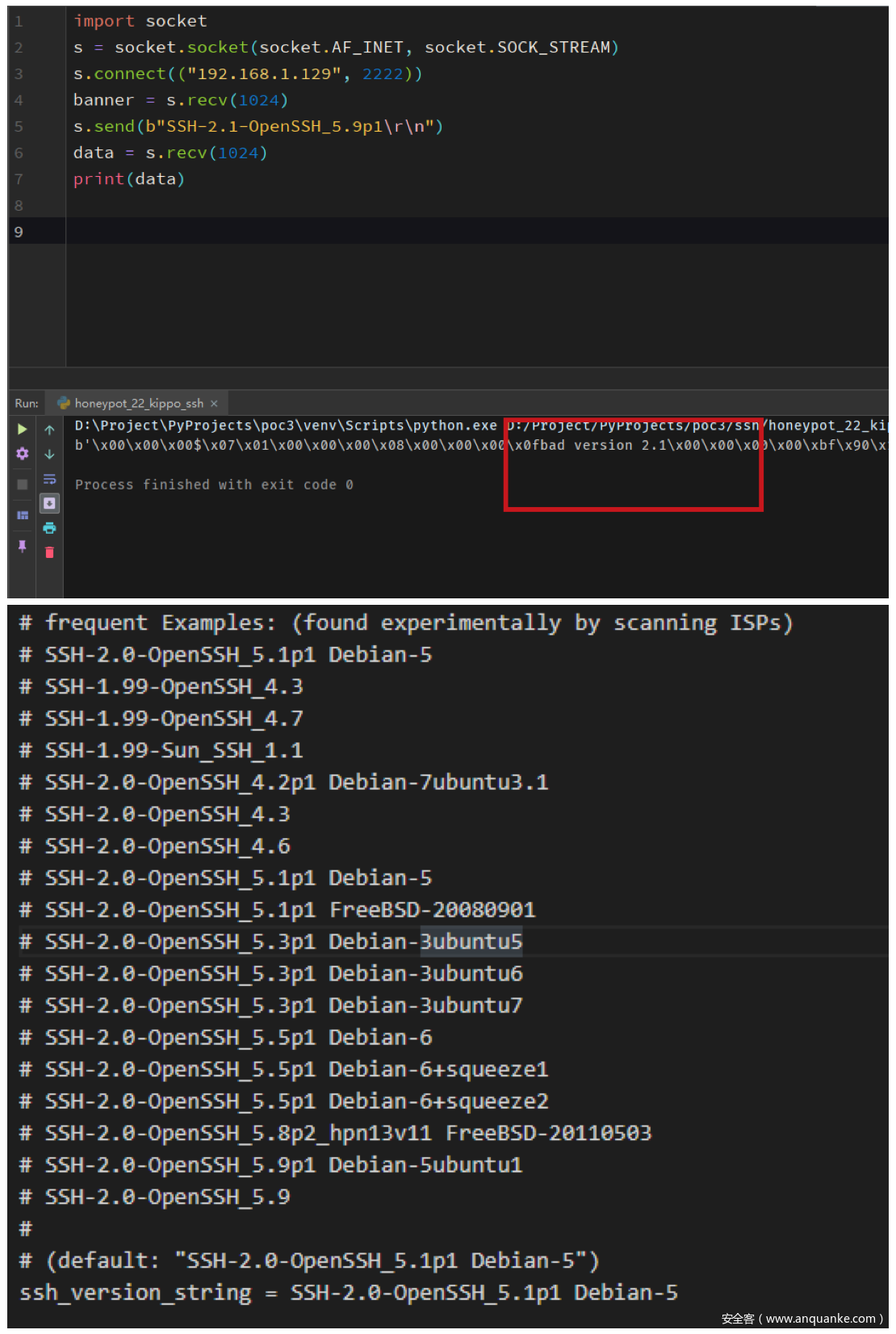This screenshot has width=896, height=1334.
Task: Jump up the stack trace arrow
Action: 49,430
